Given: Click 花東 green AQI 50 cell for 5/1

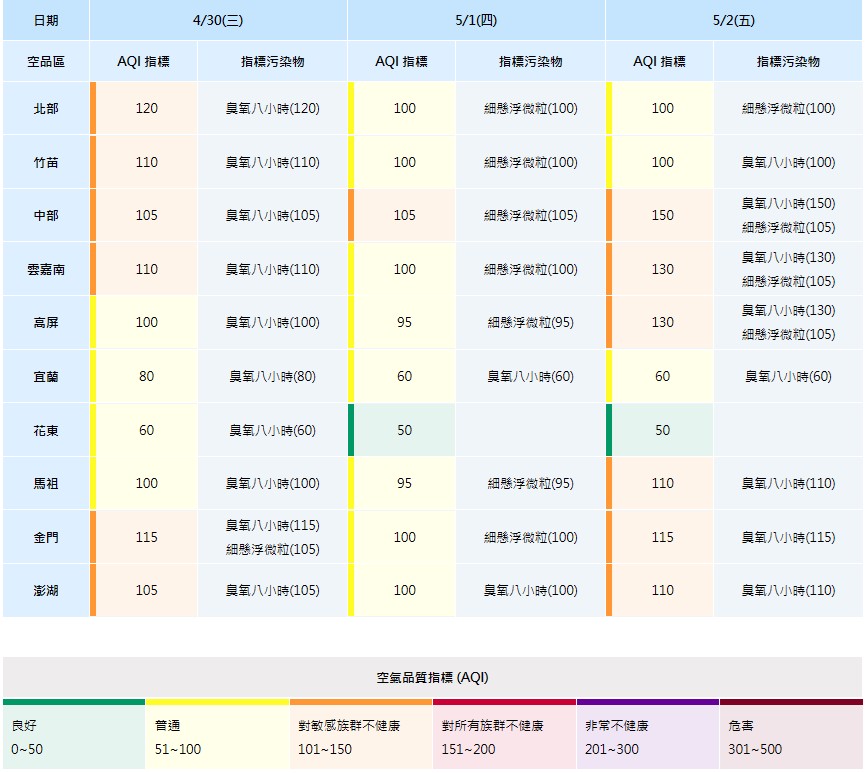Looking at the screenshot, I should pos(404,430).
